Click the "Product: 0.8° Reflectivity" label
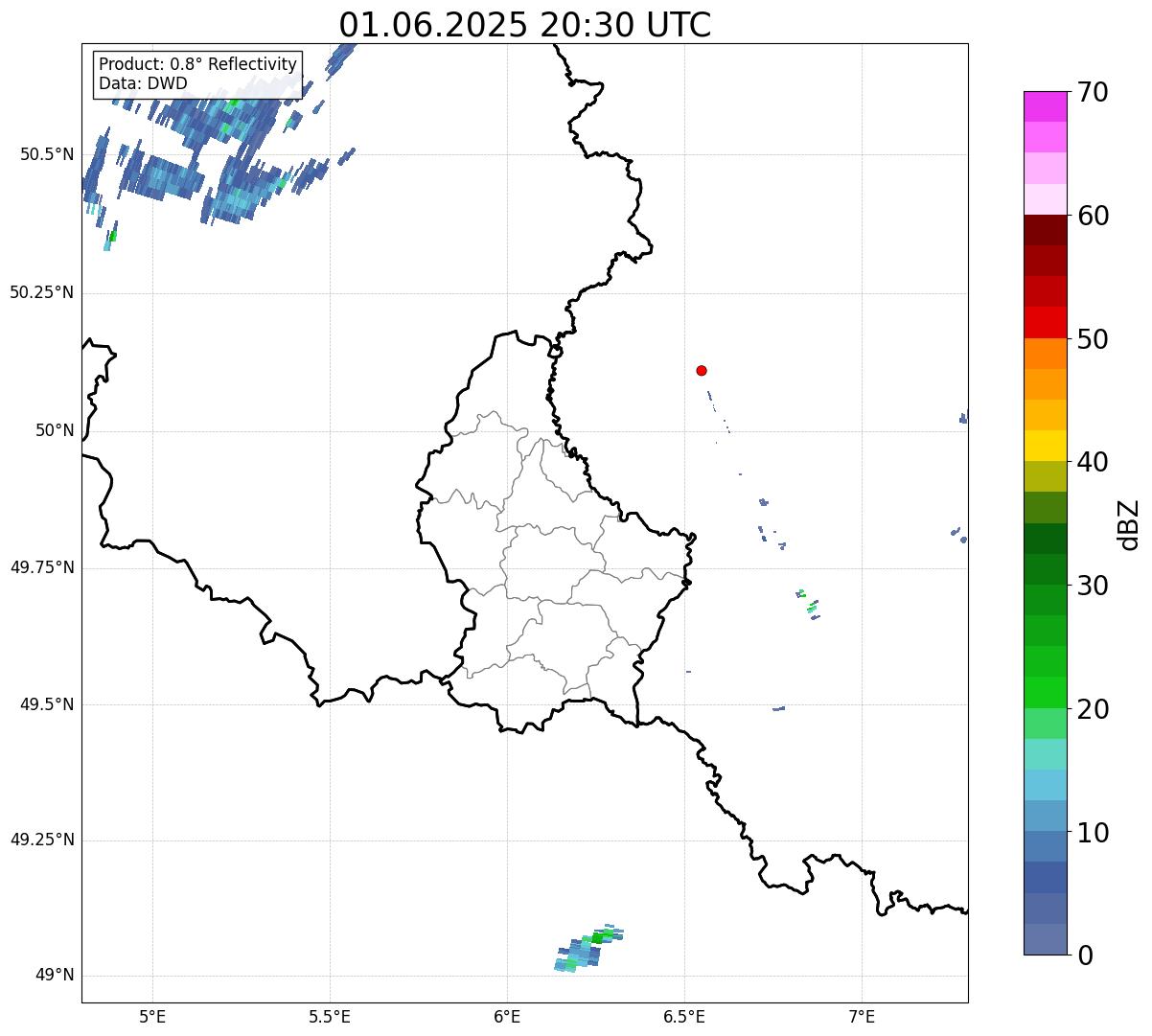 click(x=198, y=64)
